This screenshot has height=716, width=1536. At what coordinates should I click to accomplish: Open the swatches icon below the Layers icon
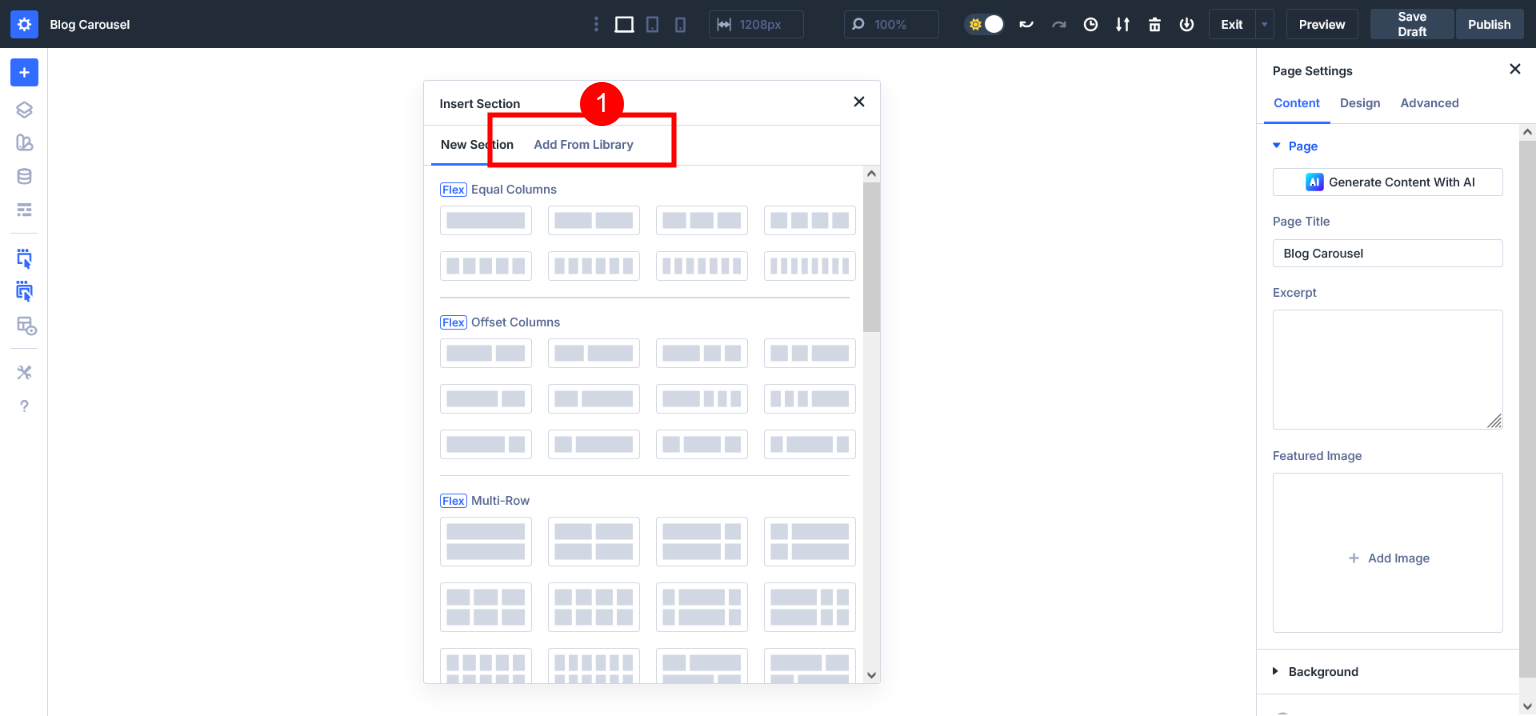tap(24, 143)
